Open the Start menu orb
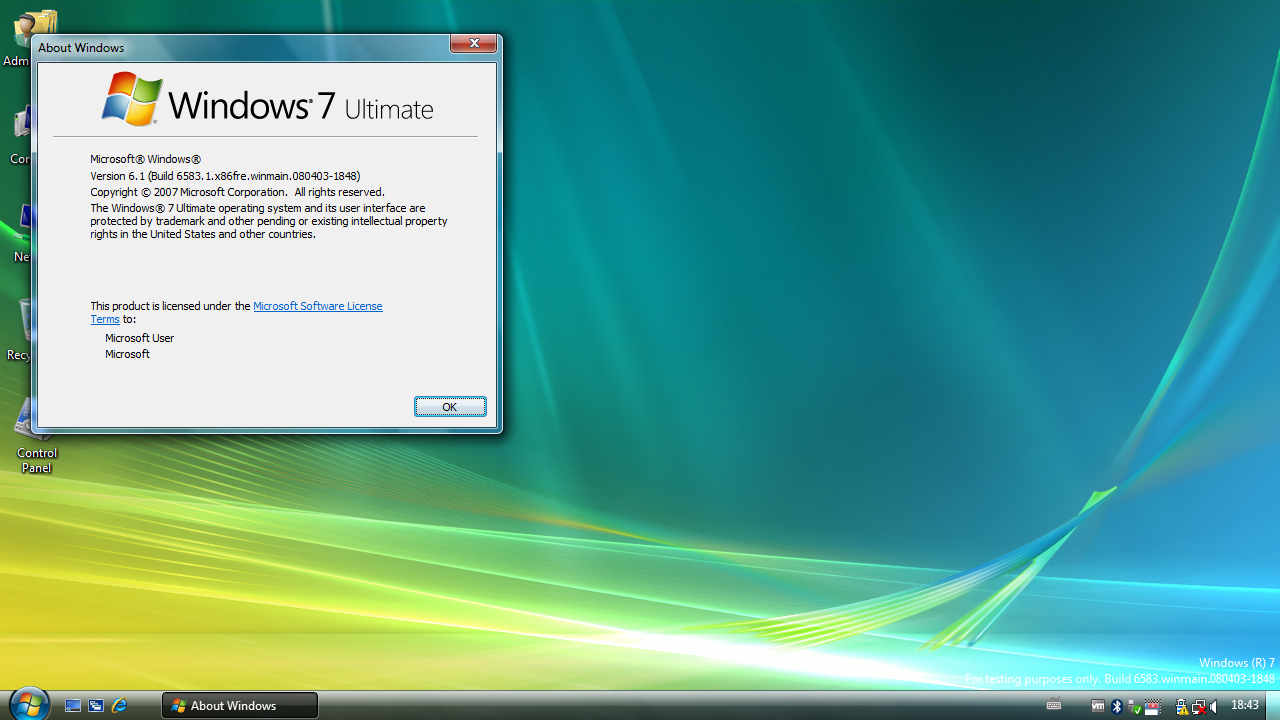The height and width of the screenshot is (720, 1280). click(x=28, y=704)
